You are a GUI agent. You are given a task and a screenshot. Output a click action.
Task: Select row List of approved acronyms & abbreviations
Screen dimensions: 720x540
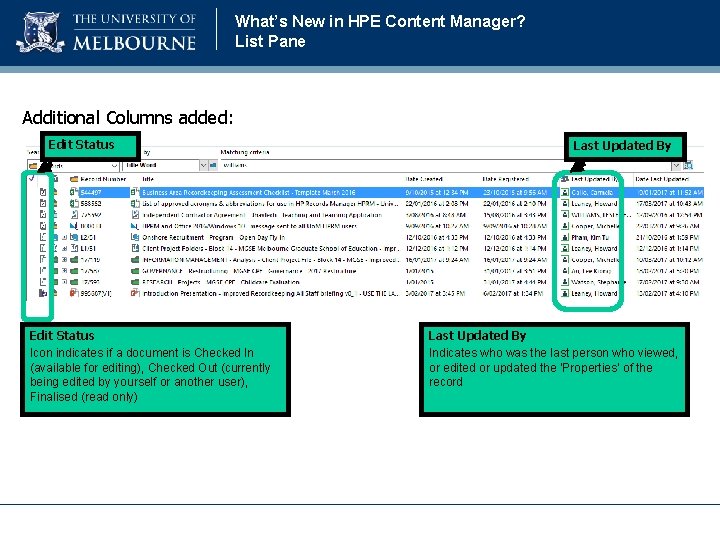coord(270,203)
